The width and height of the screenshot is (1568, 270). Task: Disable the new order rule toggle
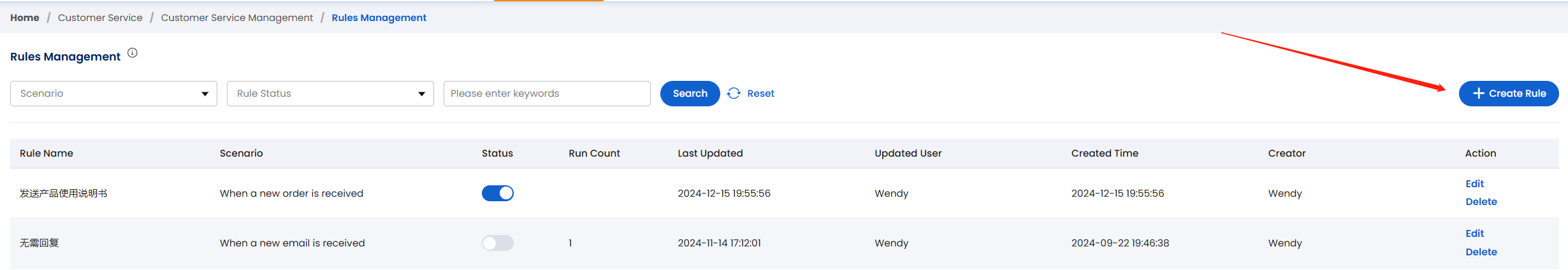[x=498, y=193]
